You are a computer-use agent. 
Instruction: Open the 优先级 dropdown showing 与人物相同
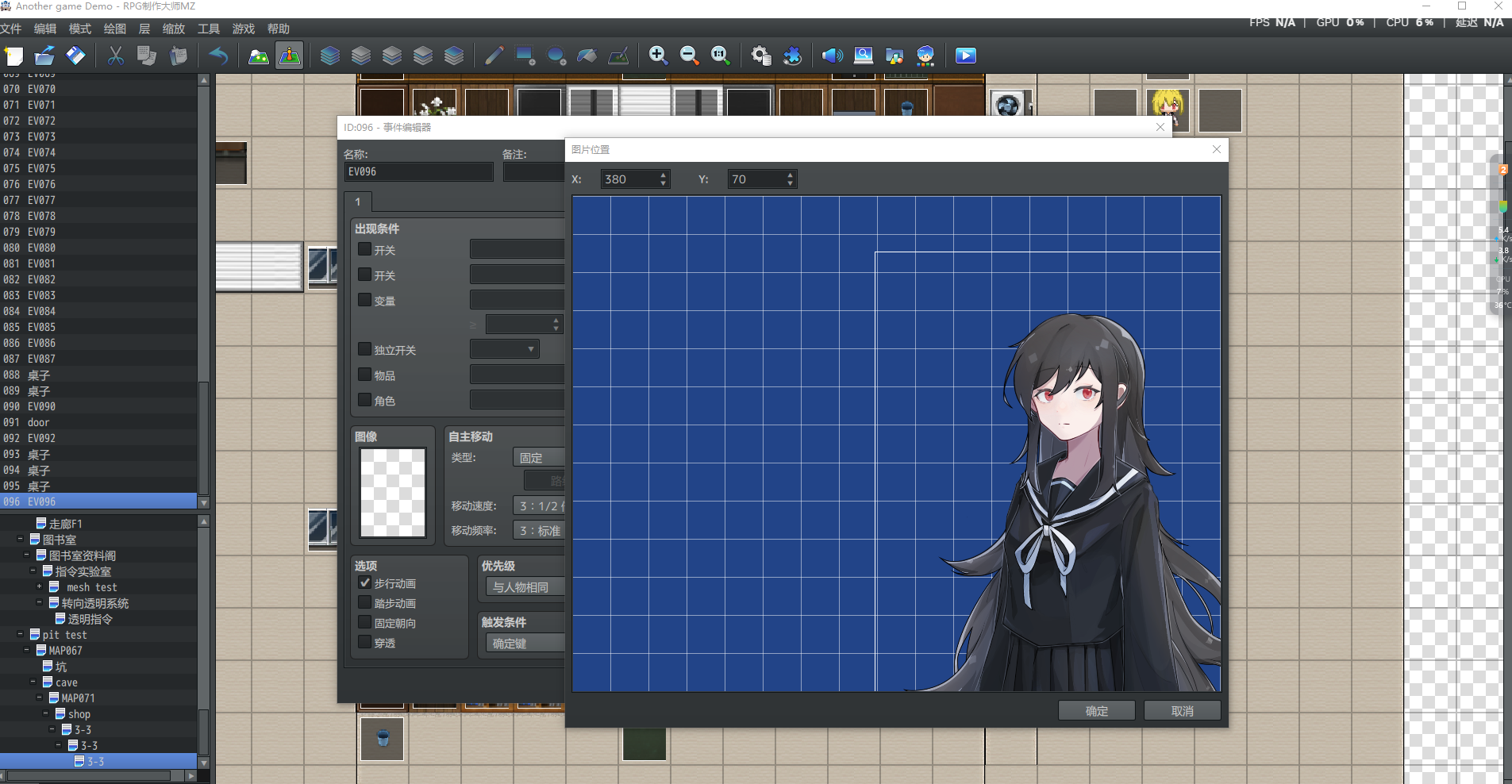click(x=525, y=586)
